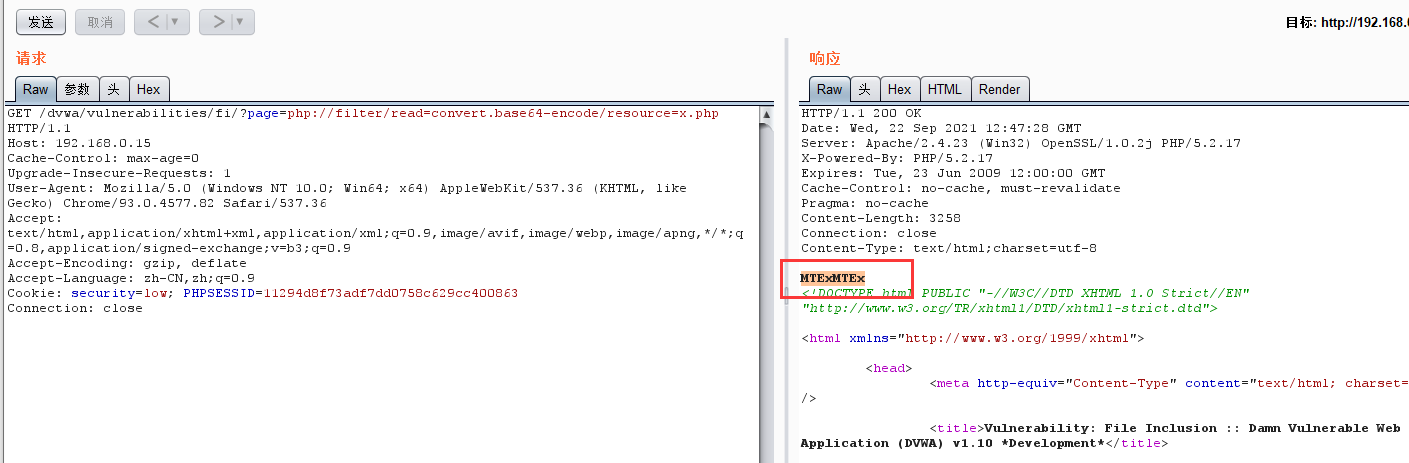Open the back-history dropdown arrow
The width and height of the screenshot is (1409, 463).
tap(175, 22)
